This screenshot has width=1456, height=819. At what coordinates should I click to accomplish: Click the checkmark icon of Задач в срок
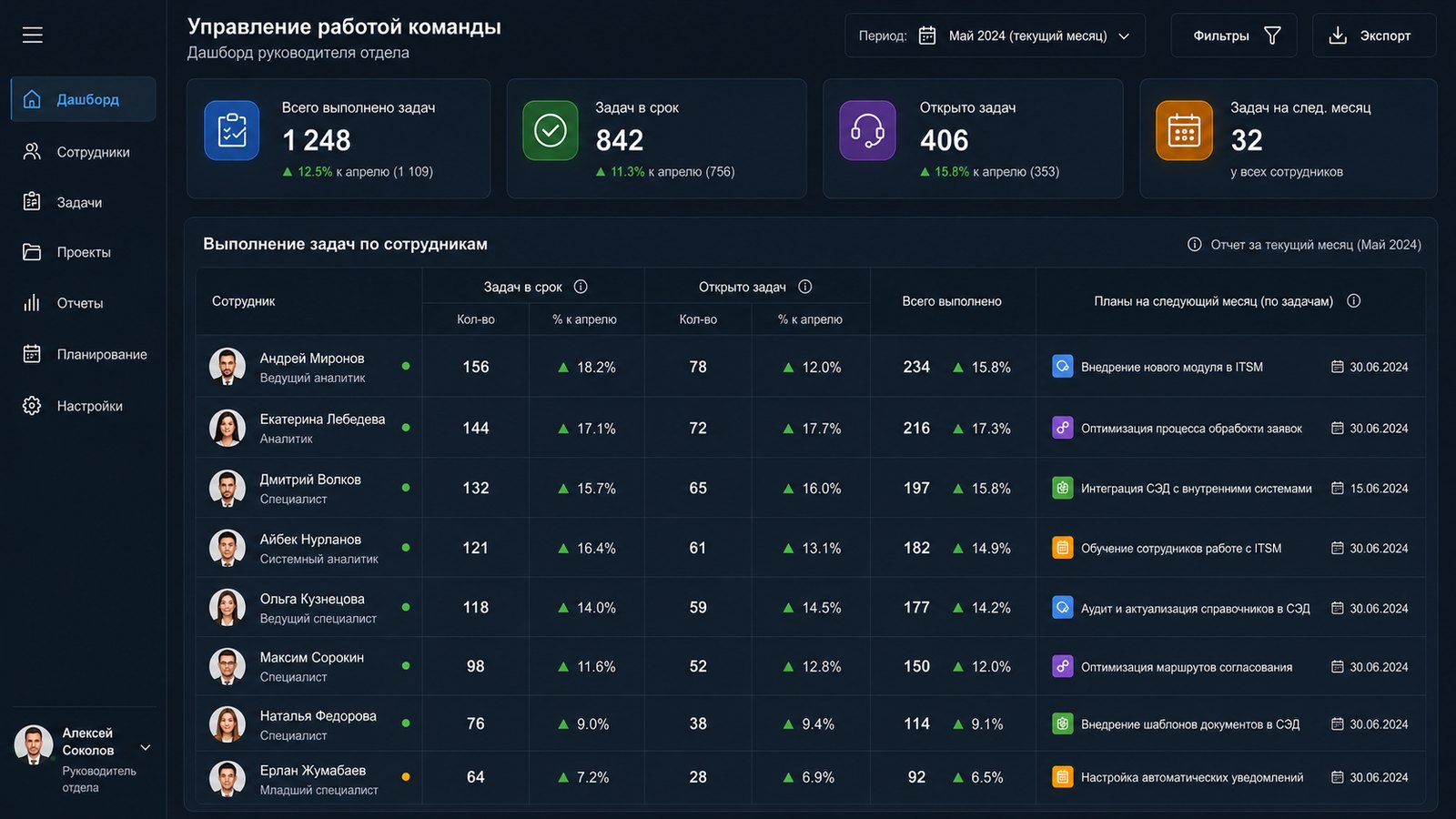[x=551, y=130]
